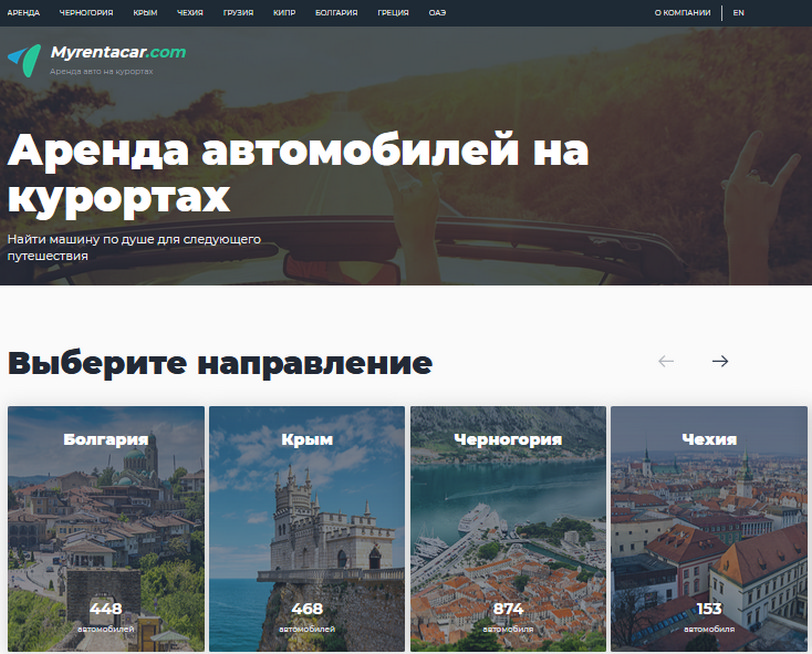Select the Черногория destination card
This screenshot has width=812, height=654.
point(508,528)
